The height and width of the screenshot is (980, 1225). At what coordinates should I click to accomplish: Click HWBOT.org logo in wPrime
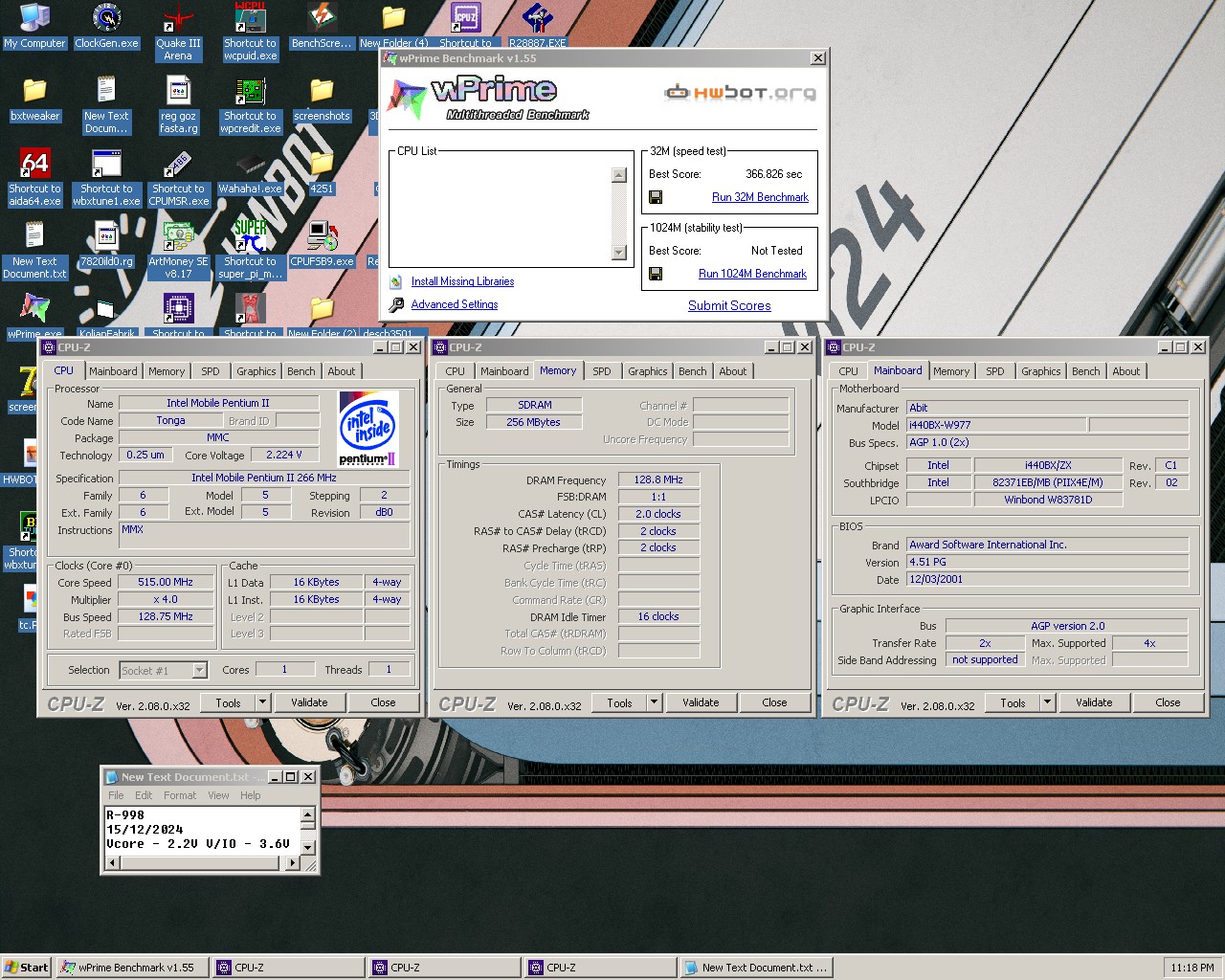pos(741,93)
